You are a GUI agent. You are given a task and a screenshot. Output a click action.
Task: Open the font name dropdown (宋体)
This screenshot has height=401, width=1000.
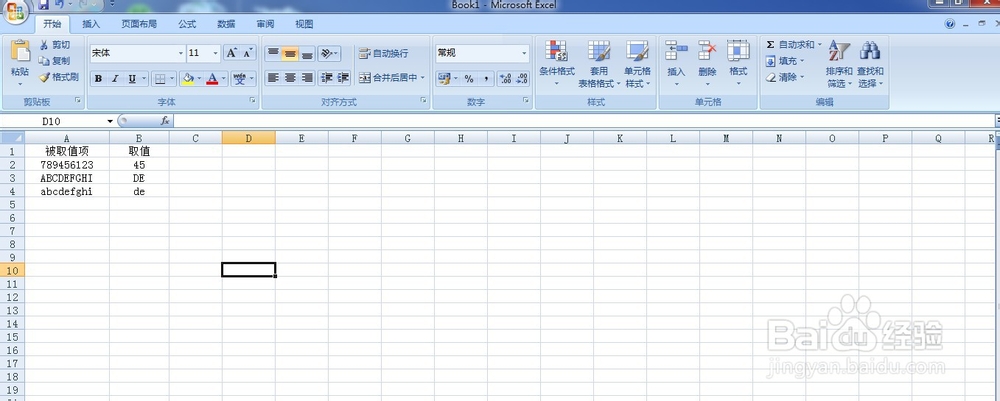(180, 53)
